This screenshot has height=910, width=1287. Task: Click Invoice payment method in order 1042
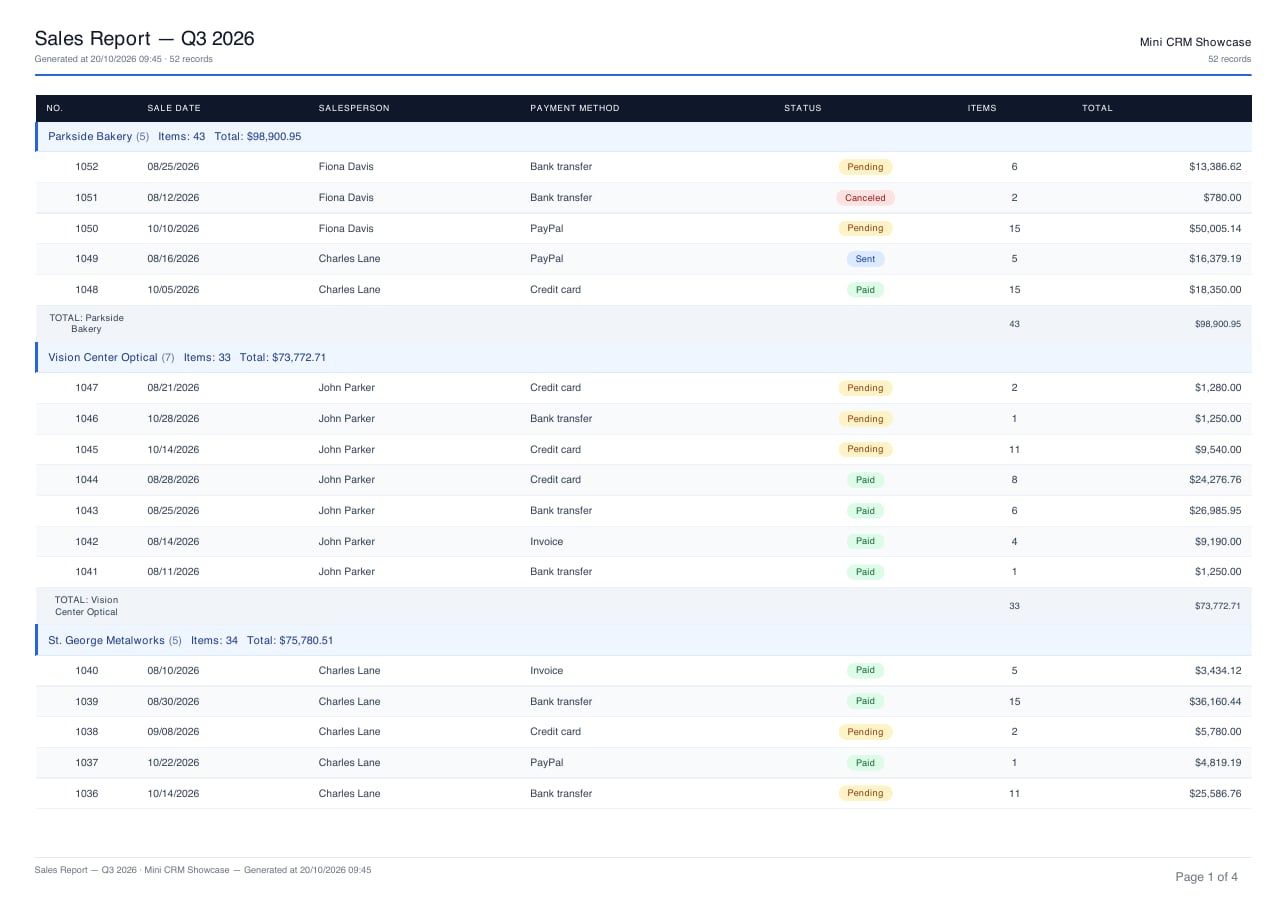(546, 542)
